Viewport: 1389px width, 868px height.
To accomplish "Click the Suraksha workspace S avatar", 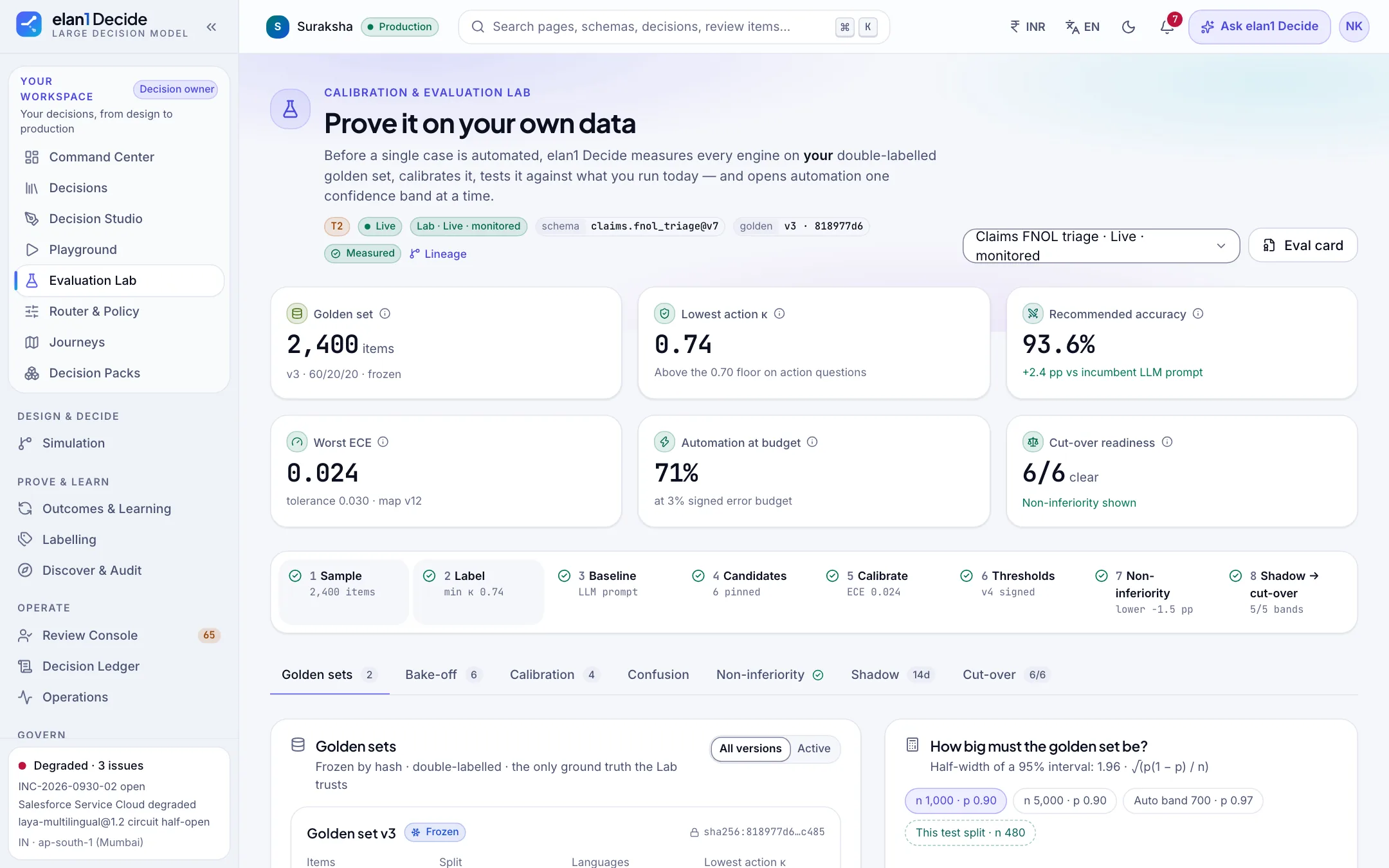I will coord(277,27).
